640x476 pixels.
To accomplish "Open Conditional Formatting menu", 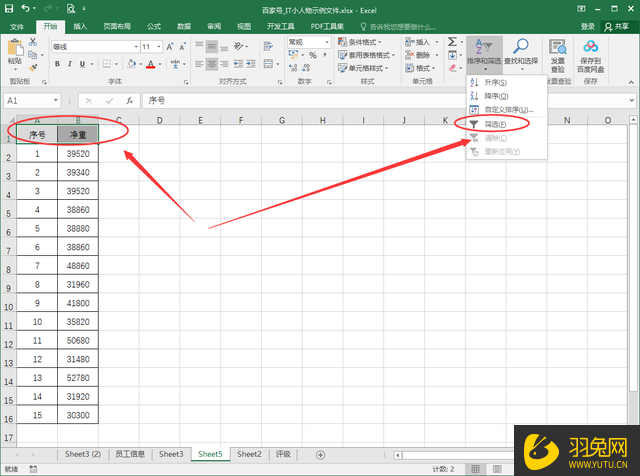I will (360, 42).
